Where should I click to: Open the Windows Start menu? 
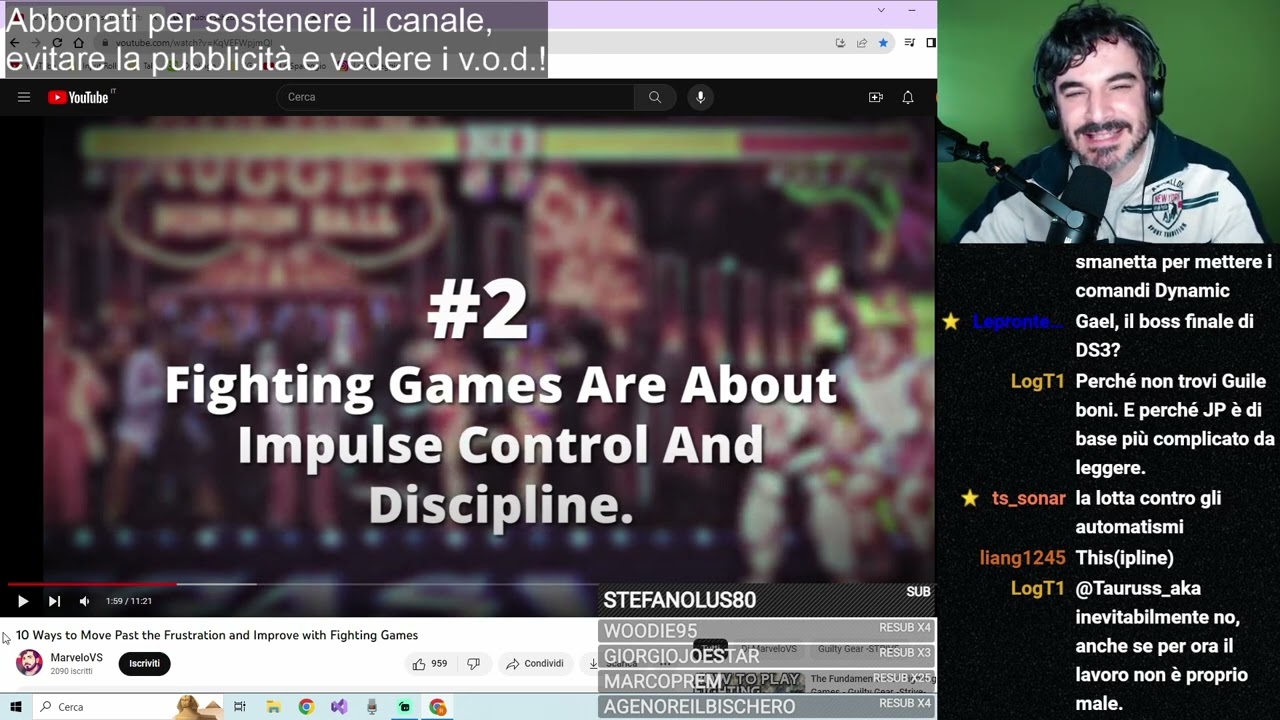[x=16, y=707]
